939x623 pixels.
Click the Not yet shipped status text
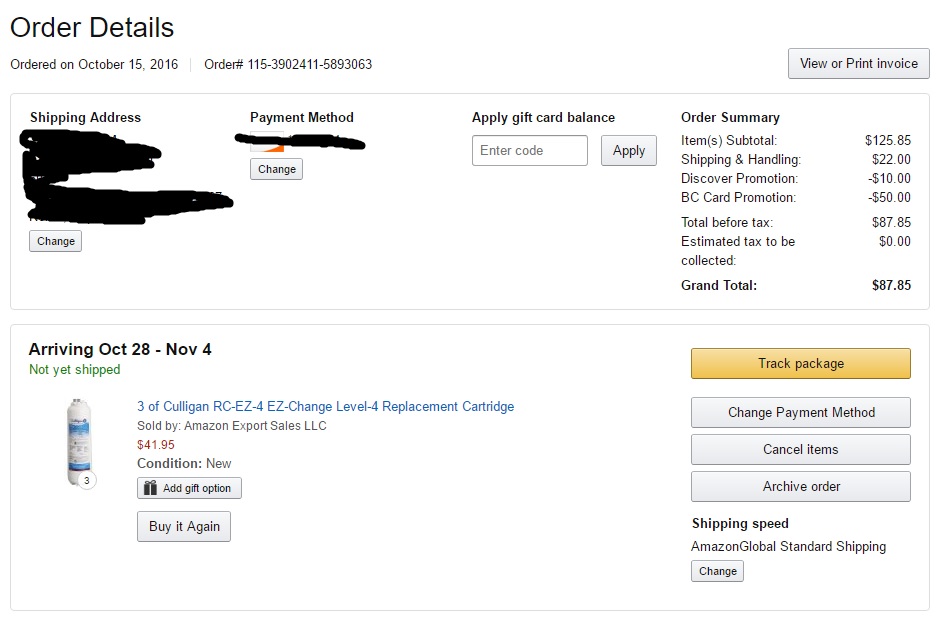point(74,370)
